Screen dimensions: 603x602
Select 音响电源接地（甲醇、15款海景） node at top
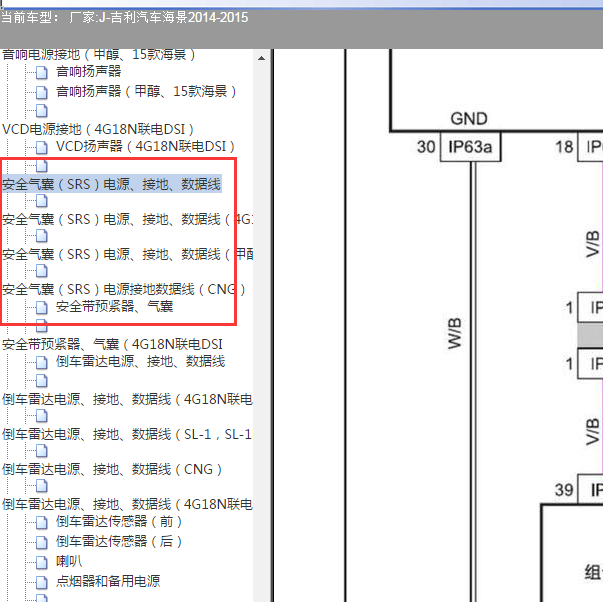(x=99, y=55)
